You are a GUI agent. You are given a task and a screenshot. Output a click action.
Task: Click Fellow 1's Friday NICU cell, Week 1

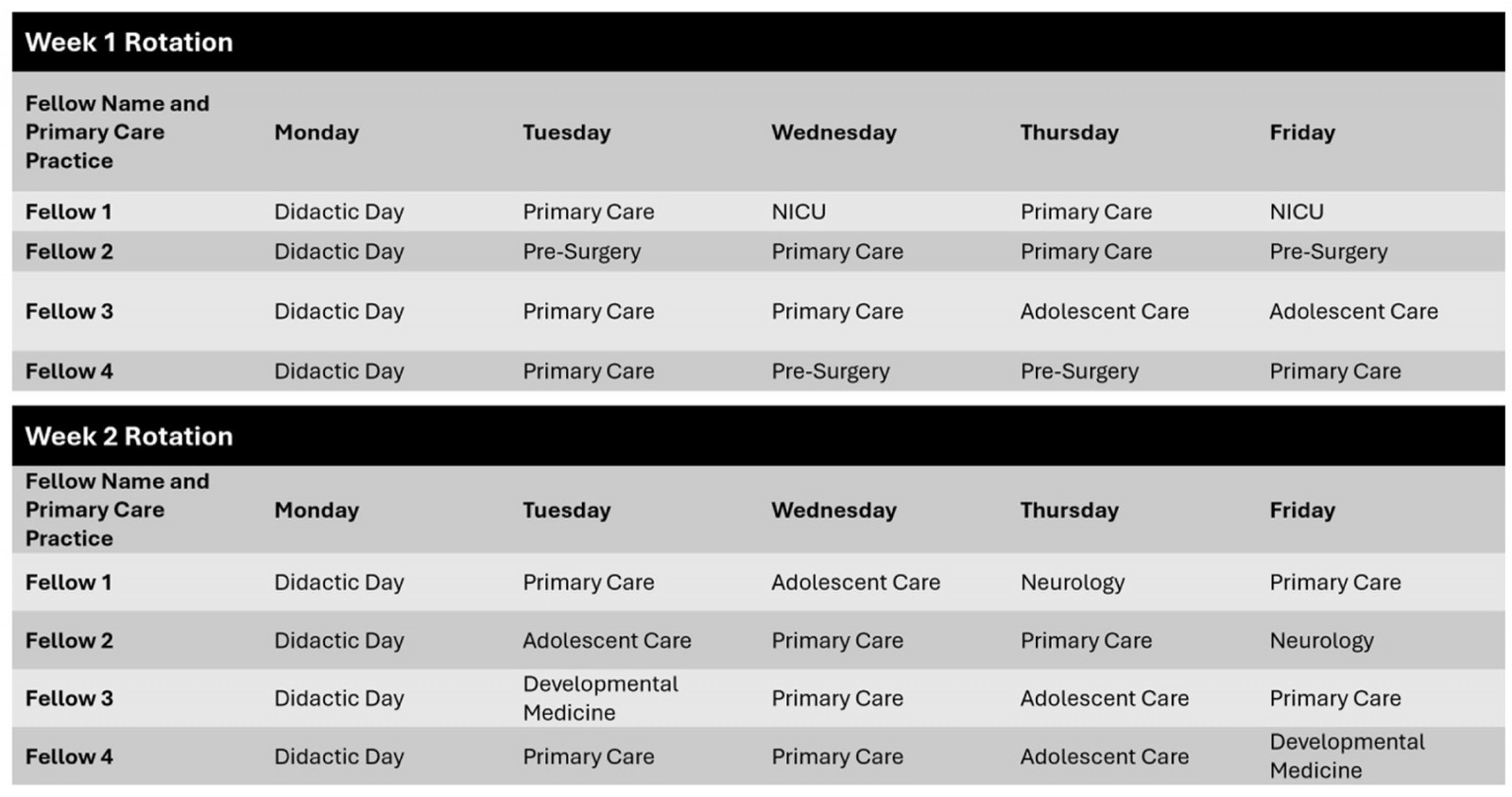(x=1296, y=212)
